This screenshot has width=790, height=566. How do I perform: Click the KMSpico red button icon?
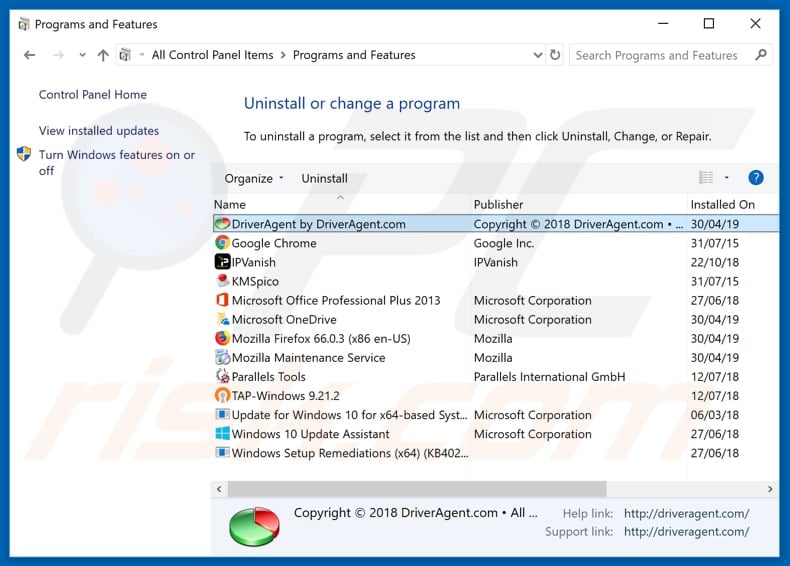pos(222,281)
